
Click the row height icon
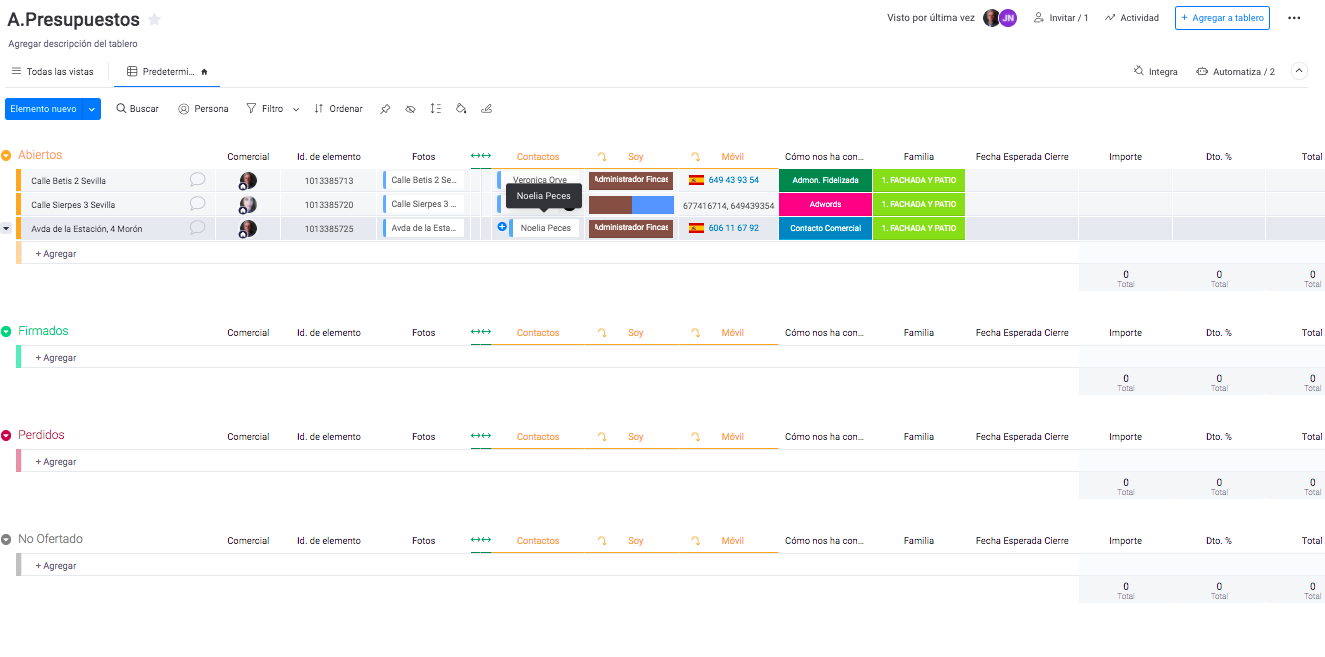point(435,109)
